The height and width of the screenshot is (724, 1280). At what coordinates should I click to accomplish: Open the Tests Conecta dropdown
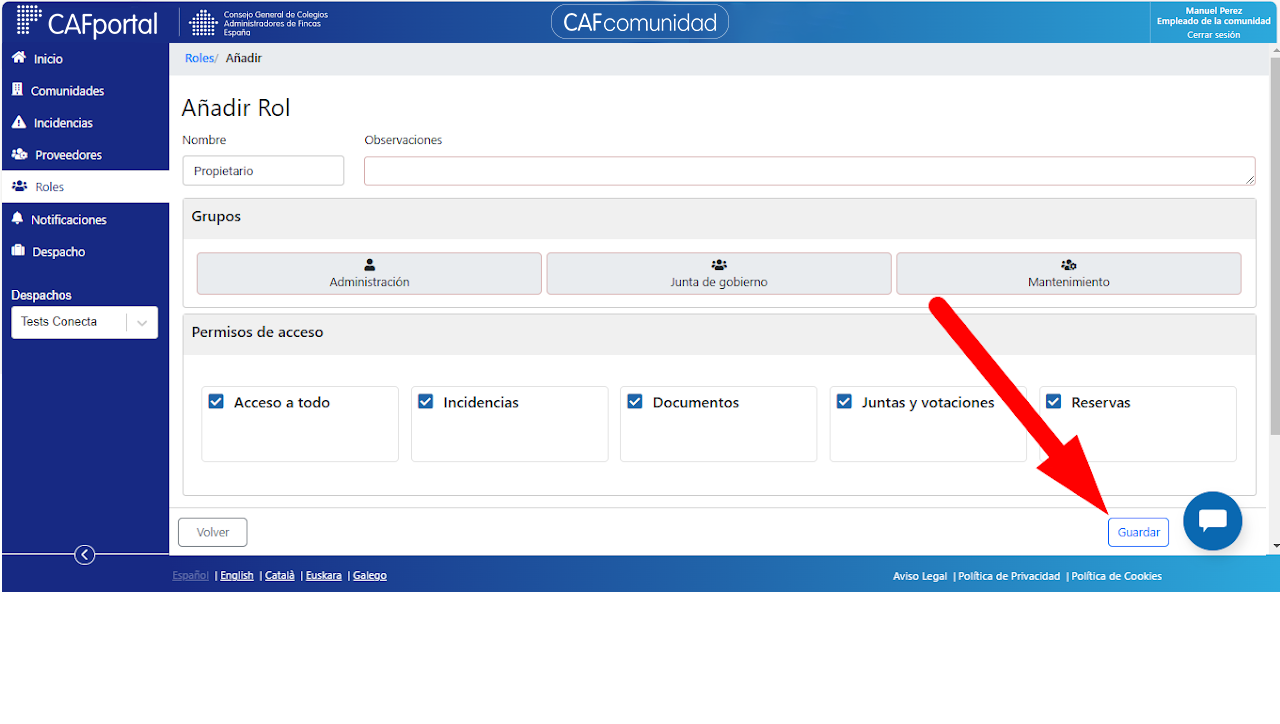(84, 322)
